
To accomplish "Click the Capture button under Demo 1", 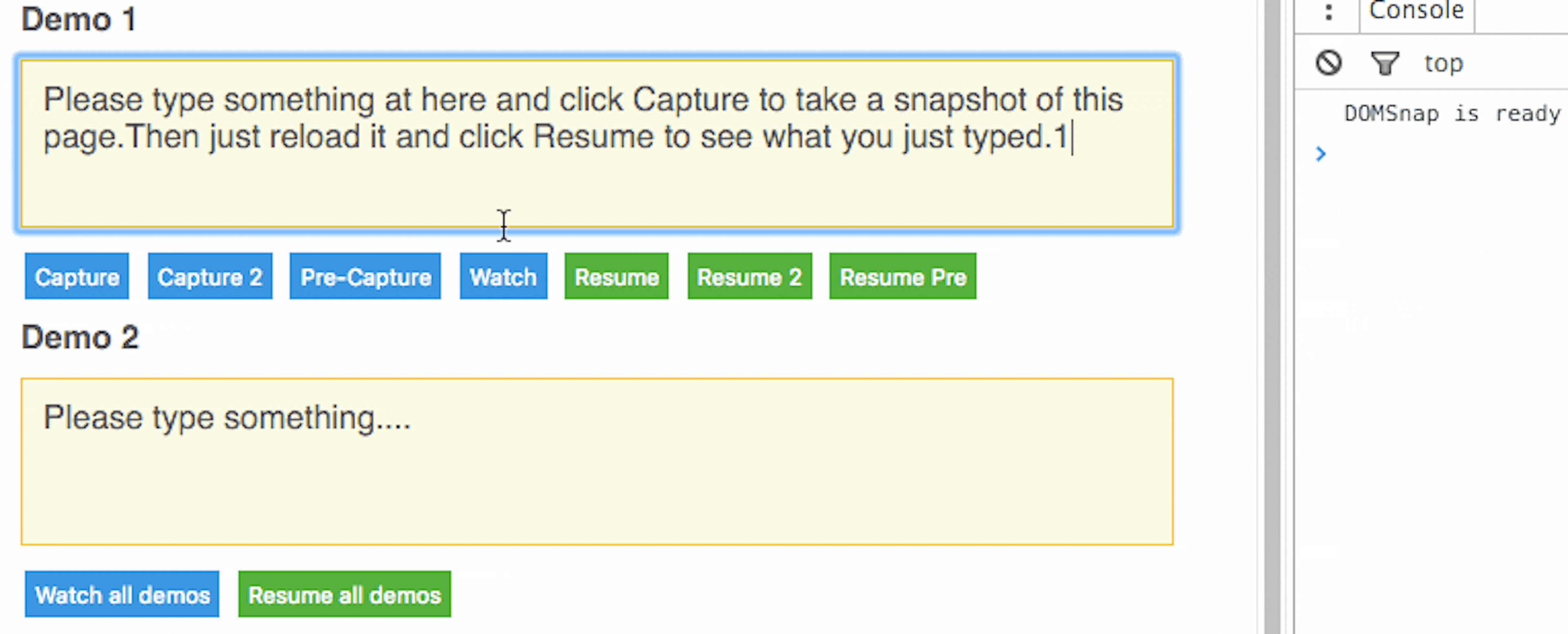I will (x=76, y=276).
